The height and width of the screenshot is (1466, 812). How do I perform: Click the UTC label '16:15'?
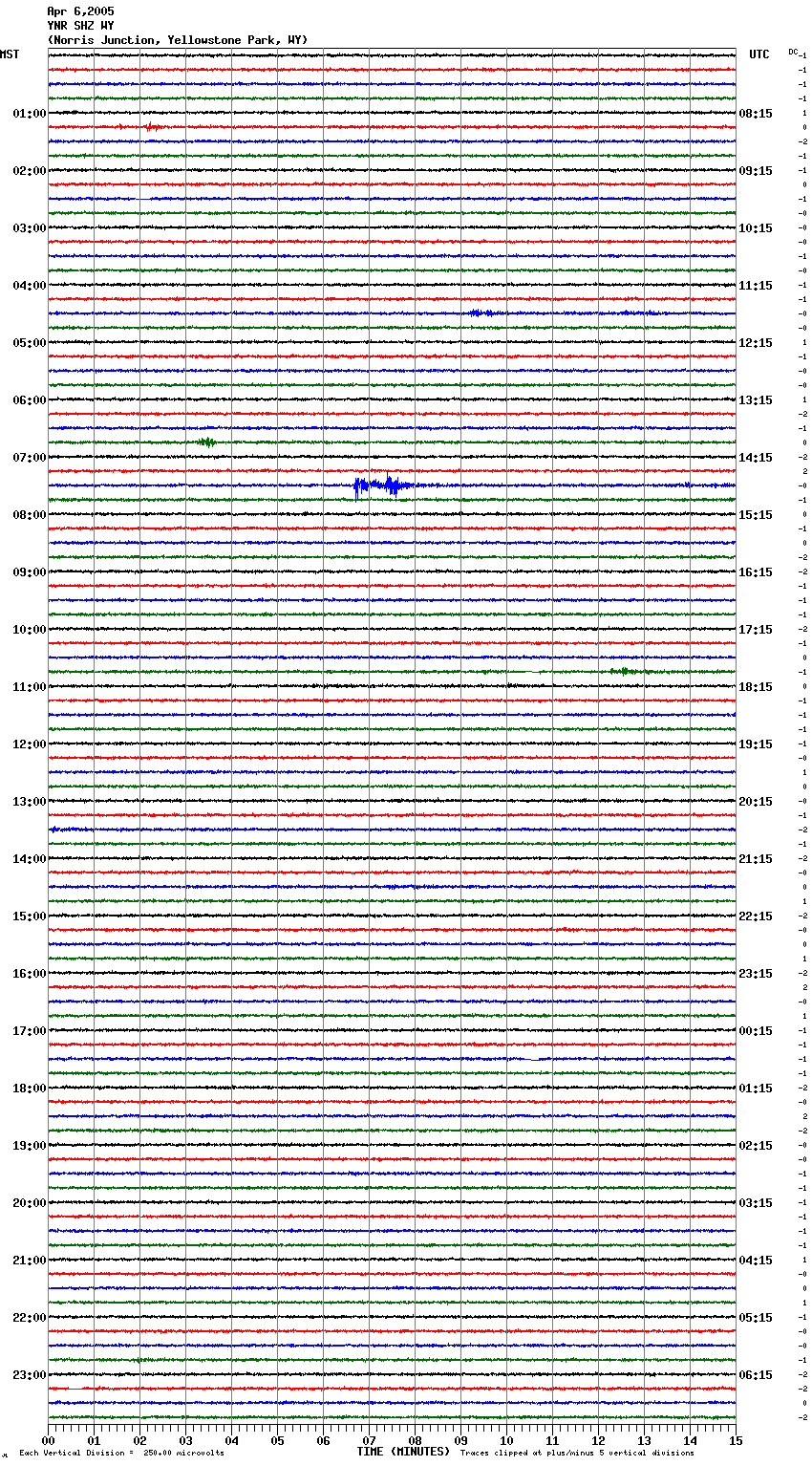756,572
